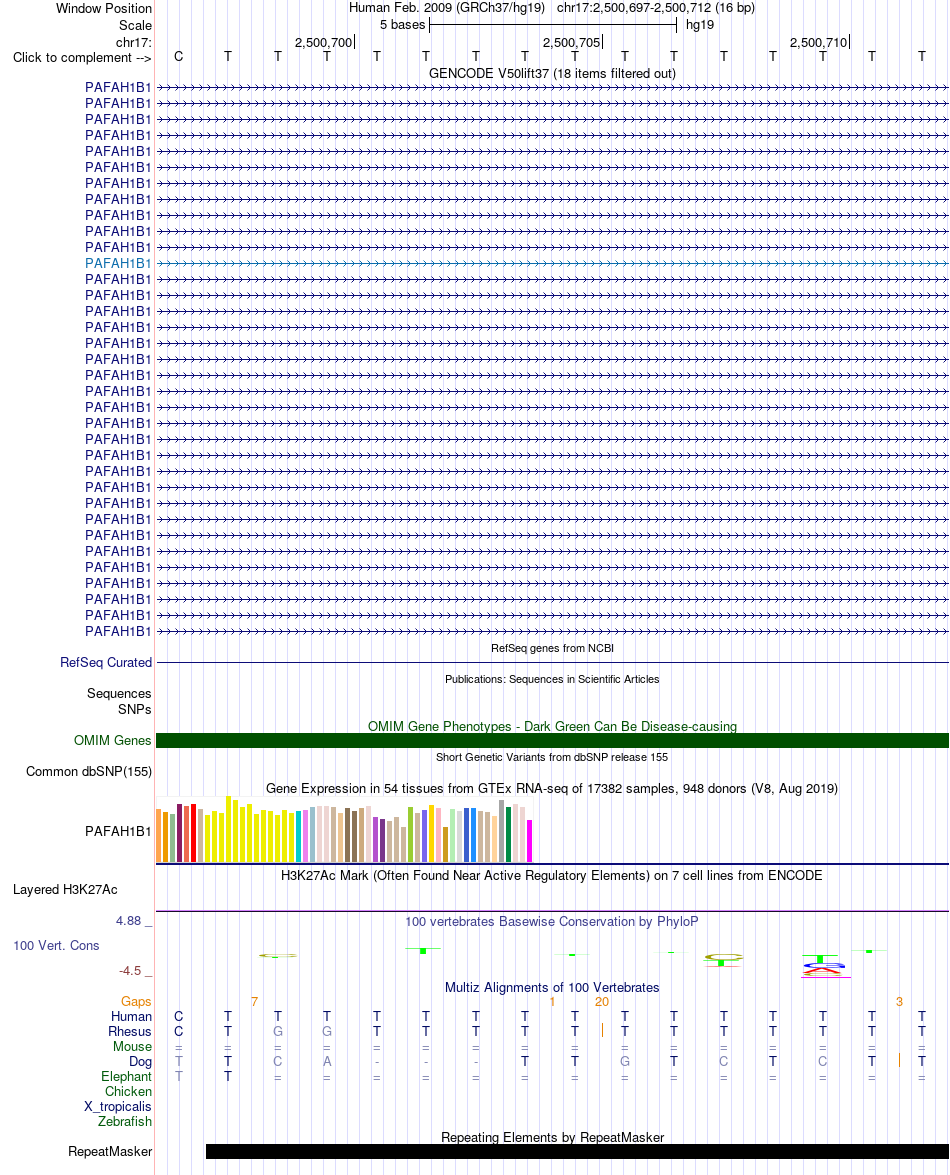
Task: Click the '5 bases' scale bar
Action: [553, 25]
